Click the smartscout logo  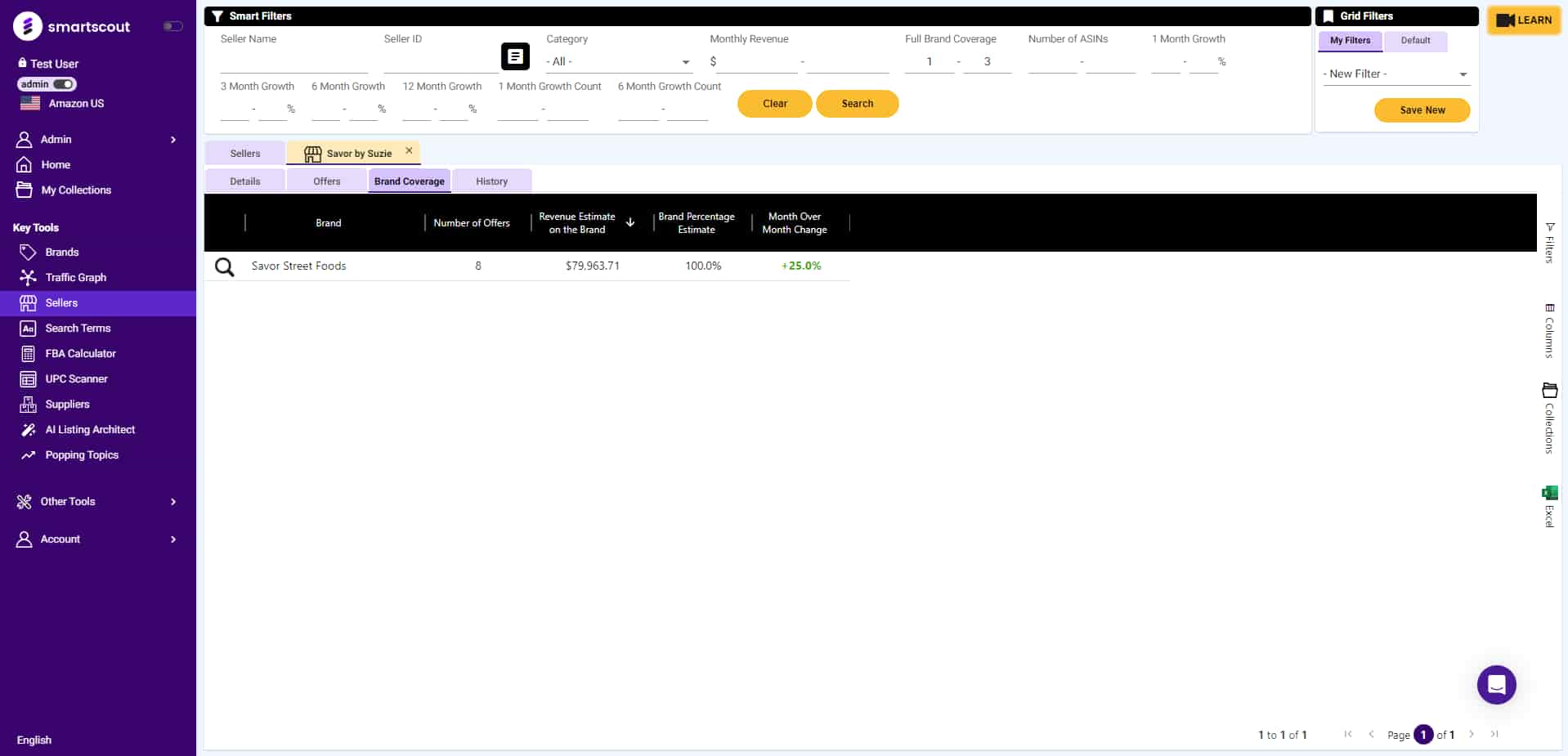pos(72,26)
